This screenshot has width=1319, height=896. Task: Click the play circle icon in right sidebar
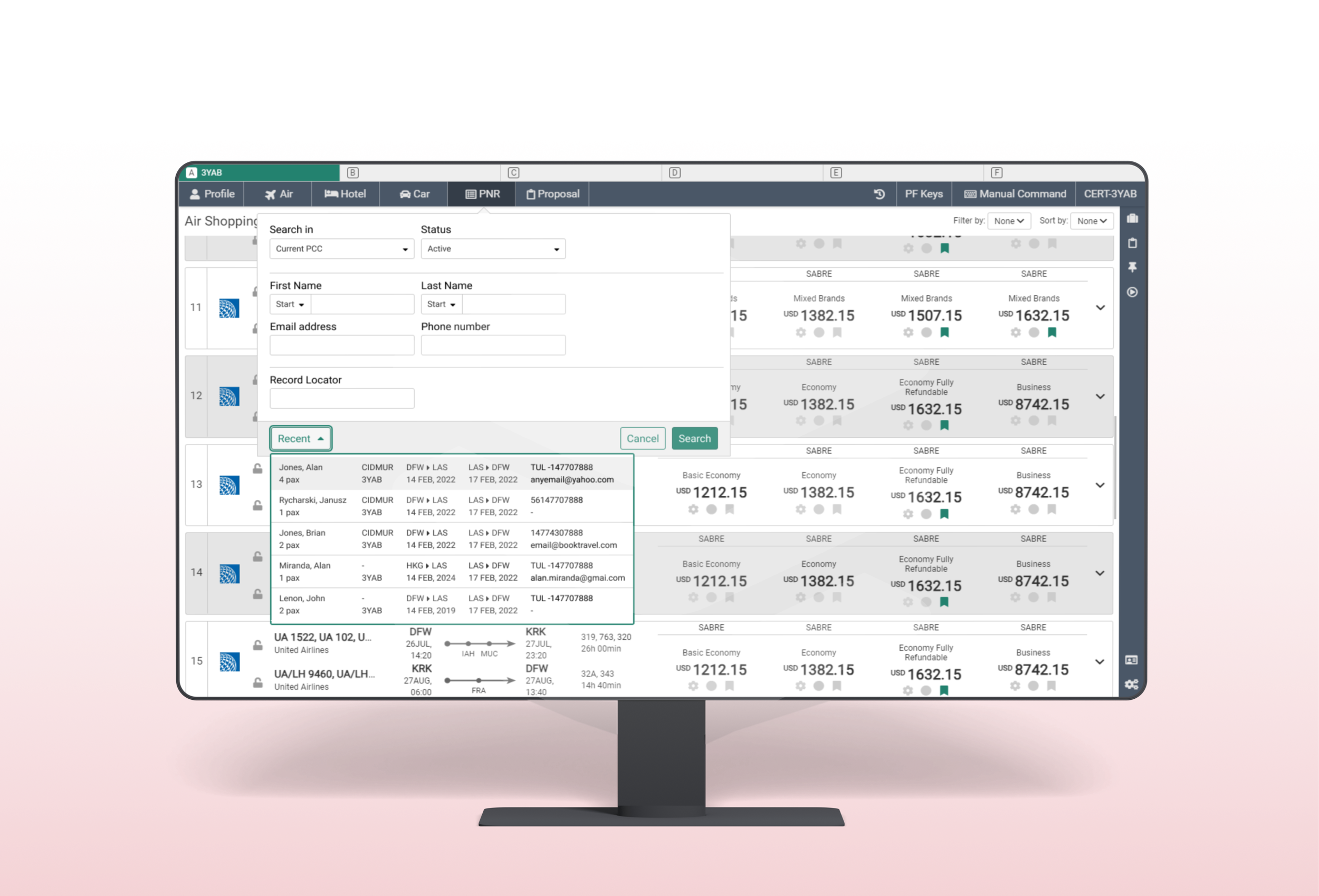pos(1132,292)
